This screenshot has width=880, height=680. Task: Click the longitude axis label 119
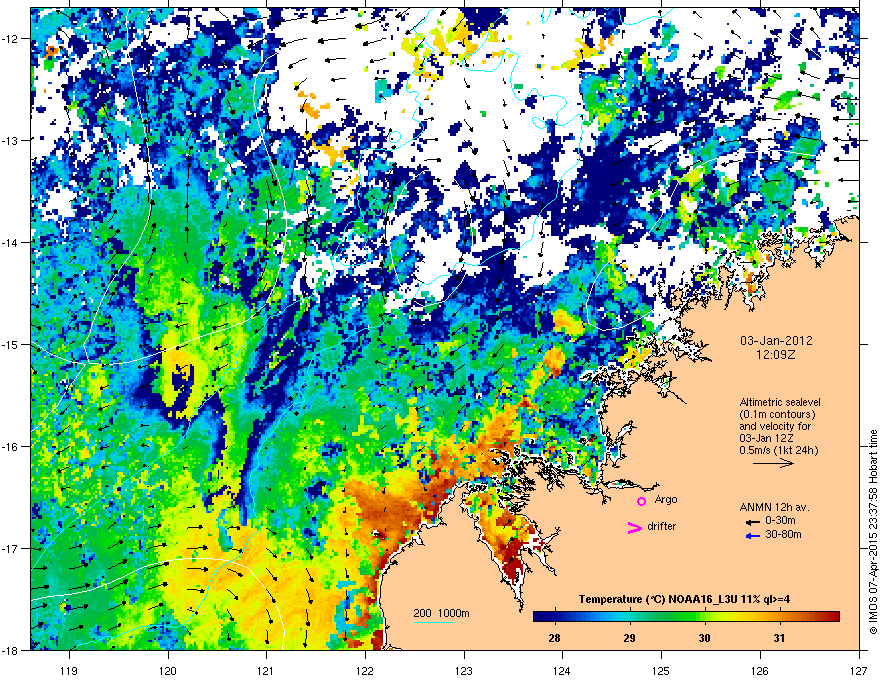(x=69, y=670)
